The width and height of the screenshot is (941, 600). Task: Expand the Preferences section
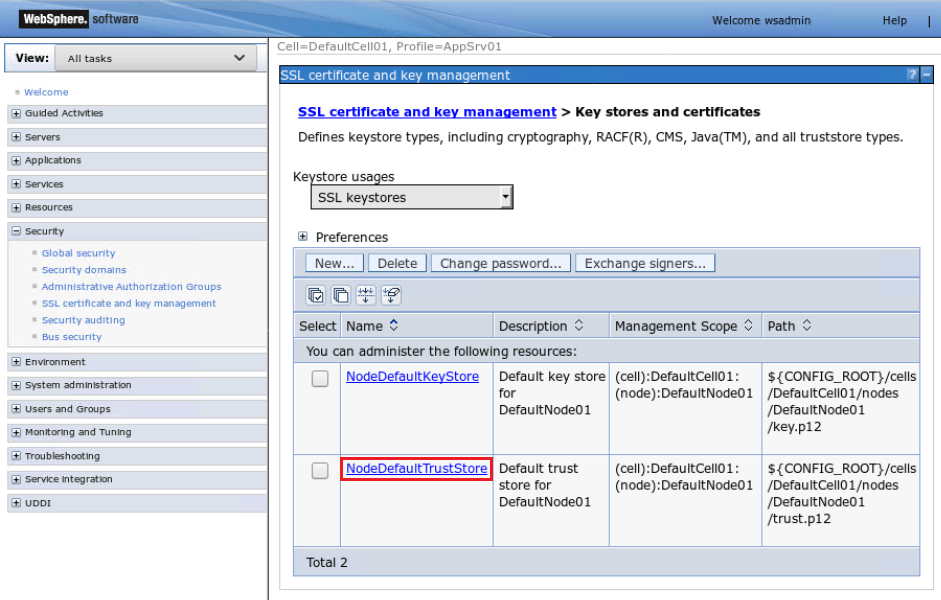click(303, 236)
